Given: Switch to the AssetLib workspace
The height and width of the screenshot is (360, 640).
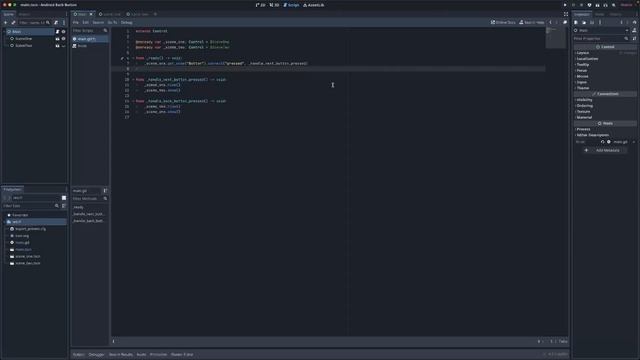Looking at the screenshot, I should (313, 5).
